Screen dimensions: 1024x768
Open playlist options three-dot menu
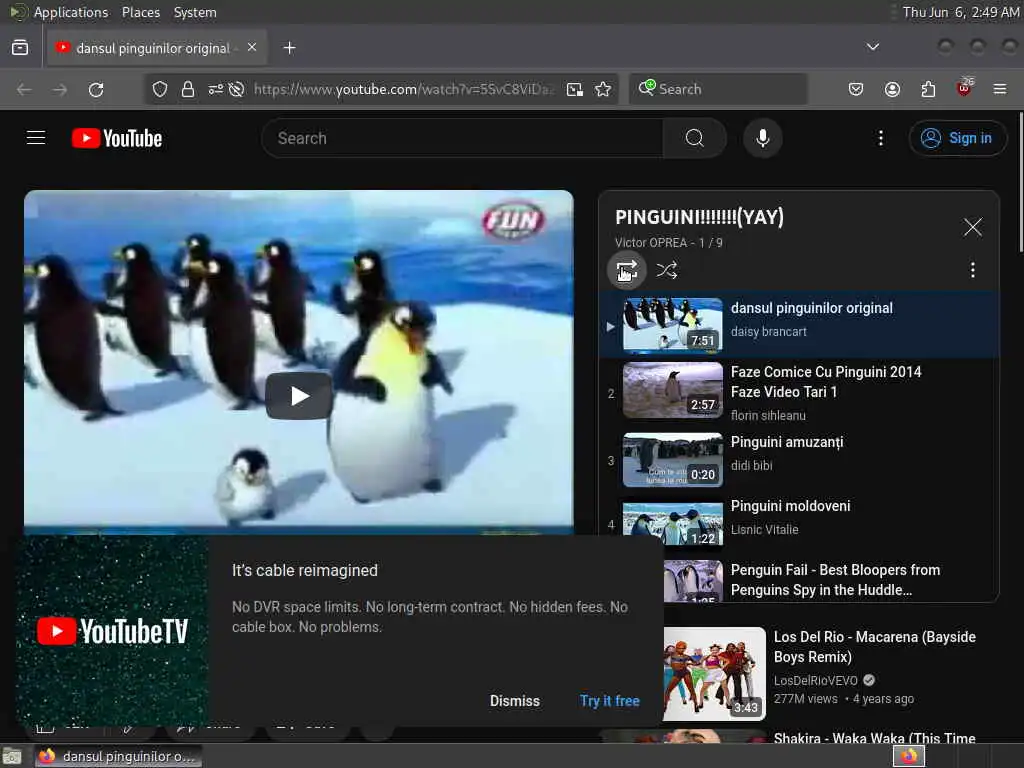coord(972,270)
